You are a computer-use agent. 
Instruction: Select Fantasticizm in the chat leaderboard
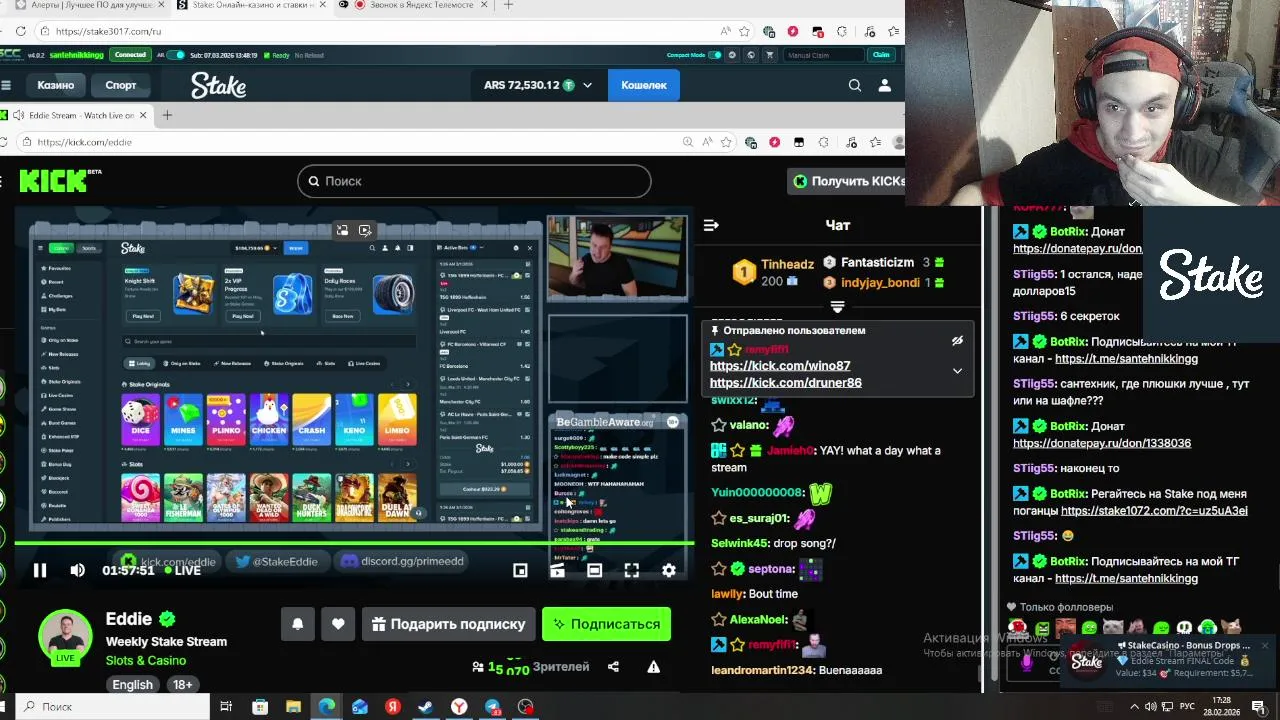tap(877, 262)
